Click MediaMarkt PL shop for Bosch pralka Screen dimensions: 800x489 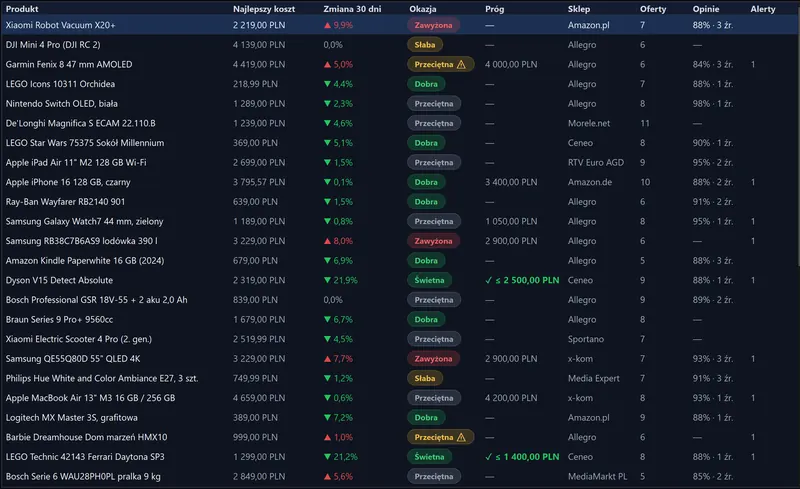pyautogui.click(x=597, y=476)
